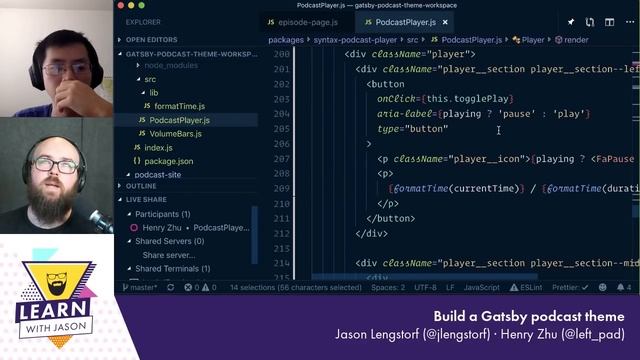The height and width of the screenshot is (360, 640).
Task: Change language mode via JavaScript
Action: [x=482, y=287]
